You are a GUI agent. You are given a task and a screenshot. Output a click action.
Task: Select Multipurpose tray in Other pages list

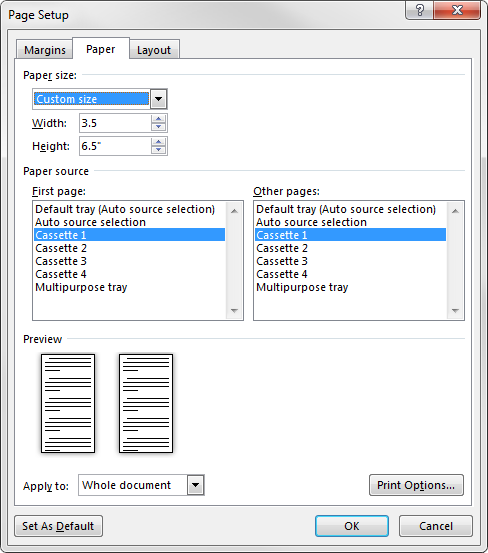pos(350,287)
